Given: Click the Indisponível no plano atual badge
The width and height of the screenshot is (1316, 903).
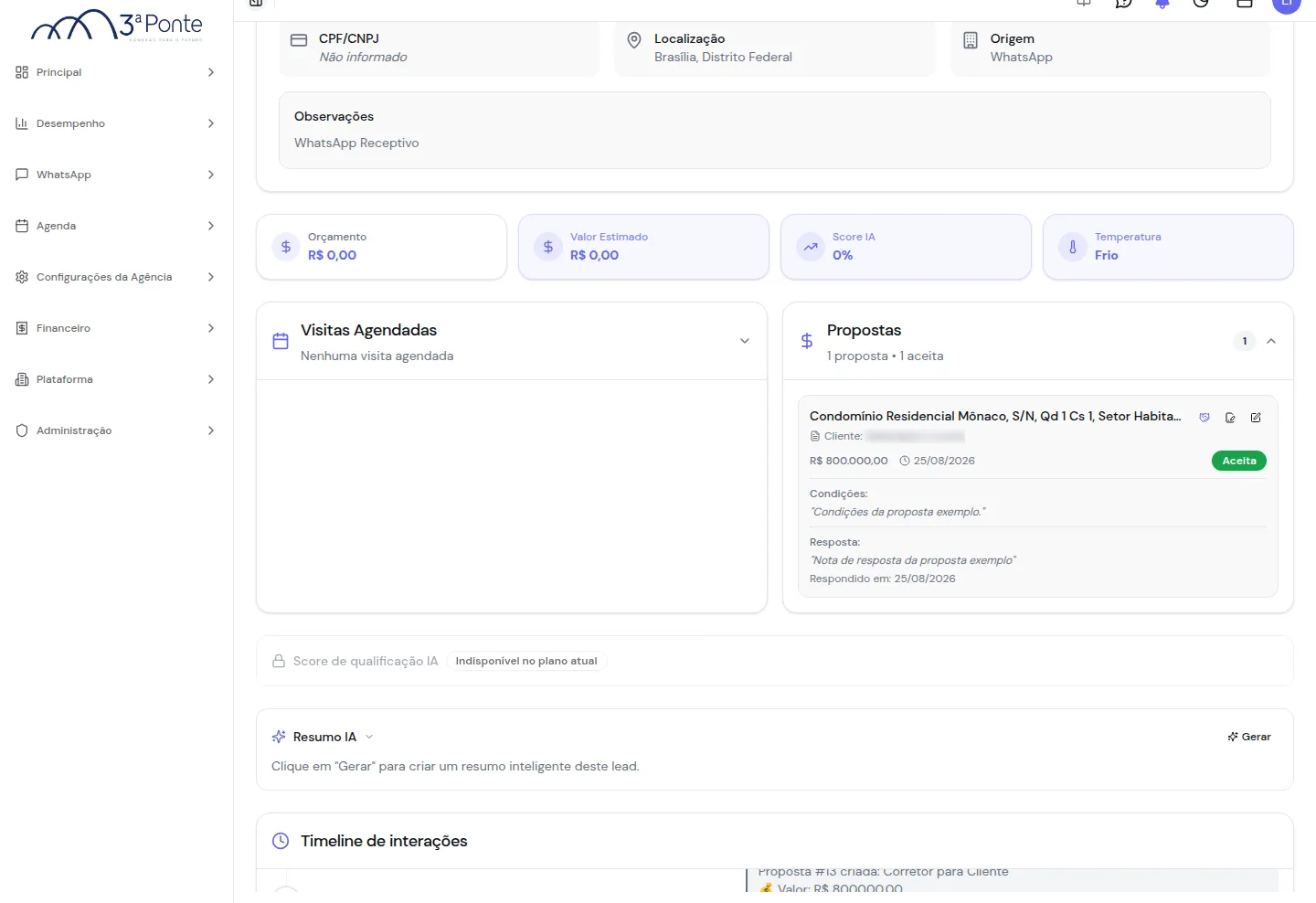Looking at the screenshot, I should pos(526,661).
